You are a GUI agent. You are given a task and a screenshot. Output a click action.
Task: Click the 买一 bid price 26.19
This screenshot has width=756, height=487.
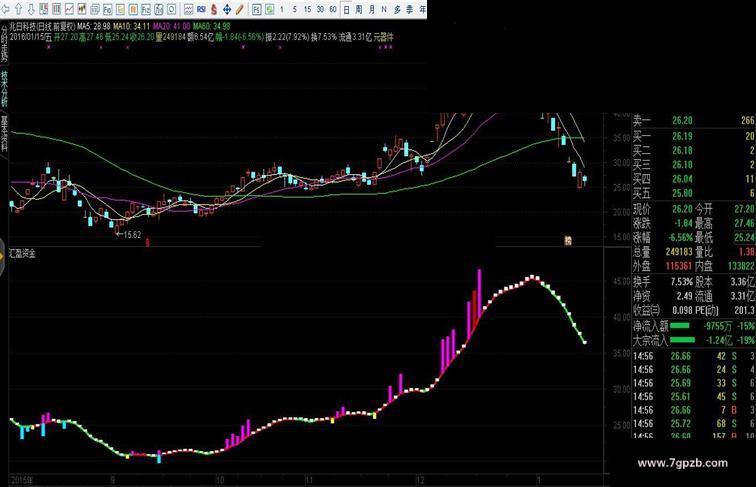point(682,136)
